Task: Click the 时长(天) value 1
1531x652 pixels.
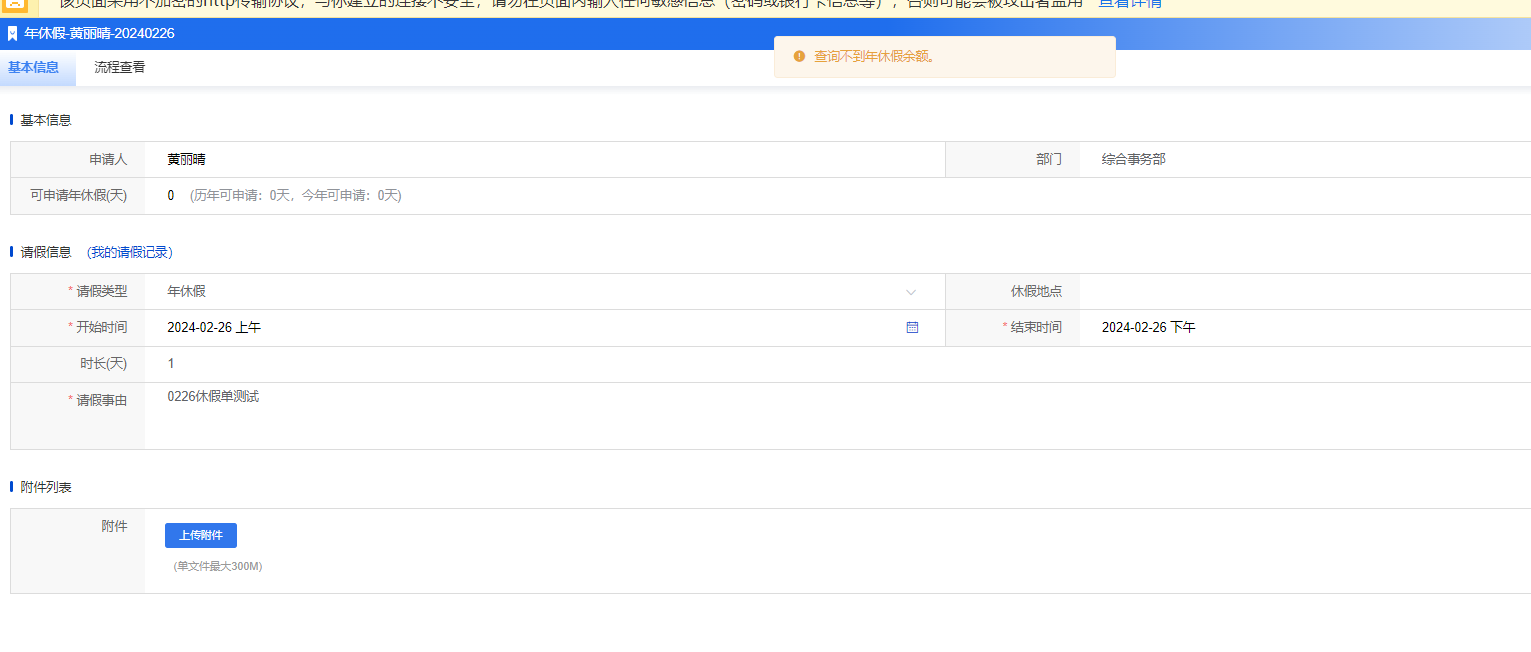Action: point(171,364)
